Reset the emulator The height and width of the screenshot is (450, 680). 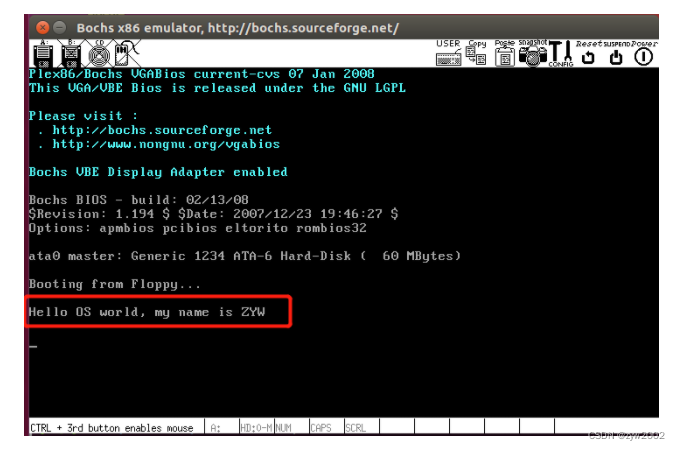(588, 53)
